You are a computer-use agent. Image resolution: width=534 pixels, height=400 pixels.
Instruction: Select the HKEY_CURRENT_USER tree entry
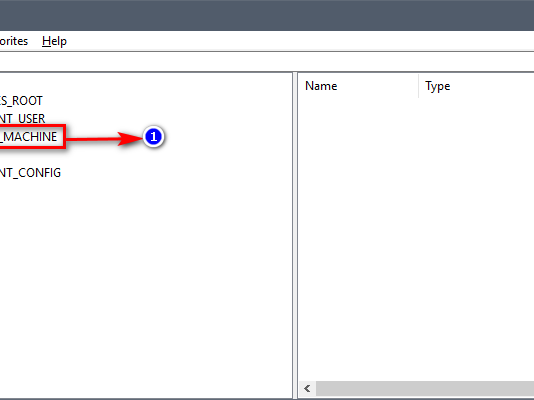[x=22, y=118]
